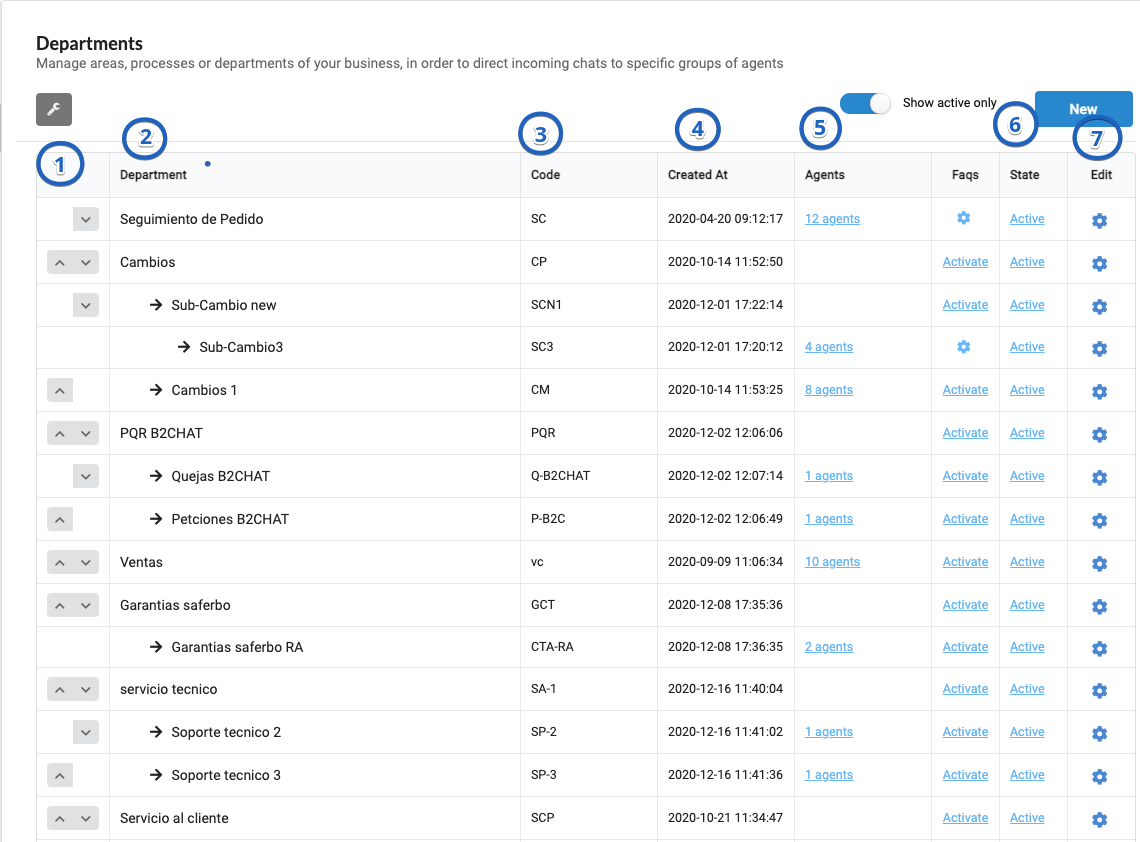
Task: Open the 12 agents link
Action: pyautogui.click(x=832, y=219)
